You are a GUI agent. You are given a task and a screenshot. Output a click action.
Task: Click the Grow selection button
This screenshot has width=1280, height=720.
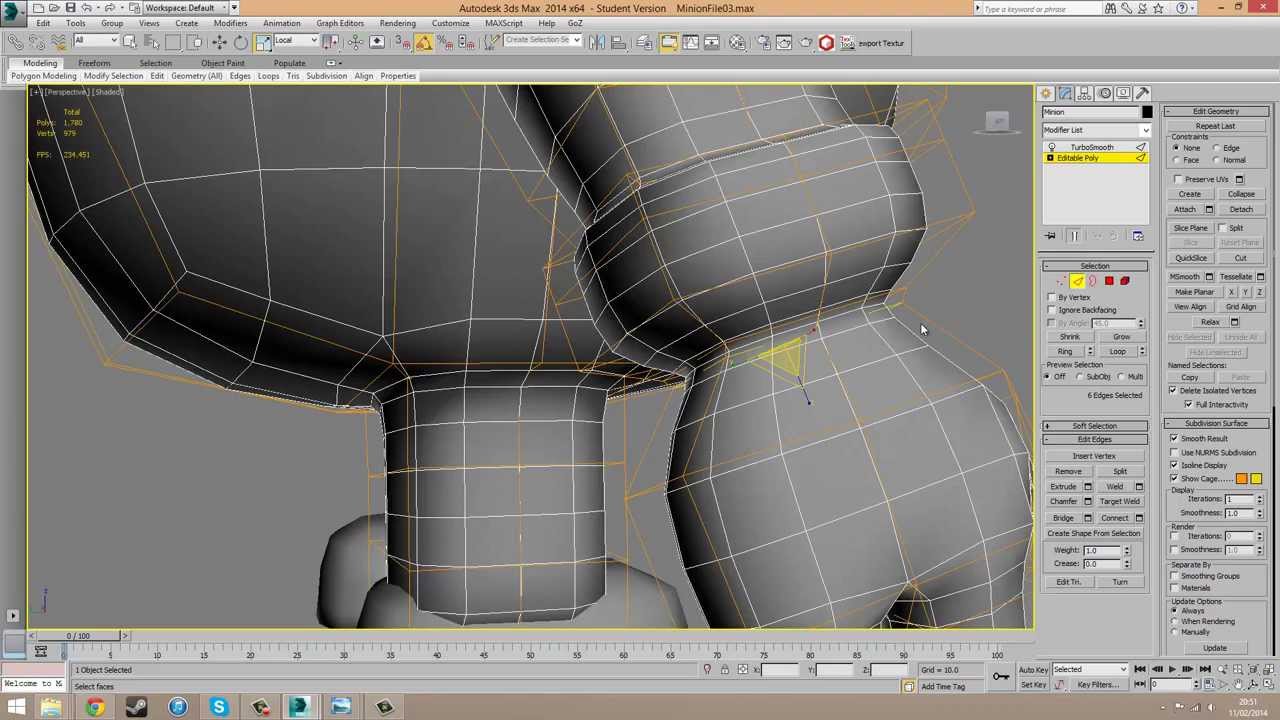(1121, 337)
